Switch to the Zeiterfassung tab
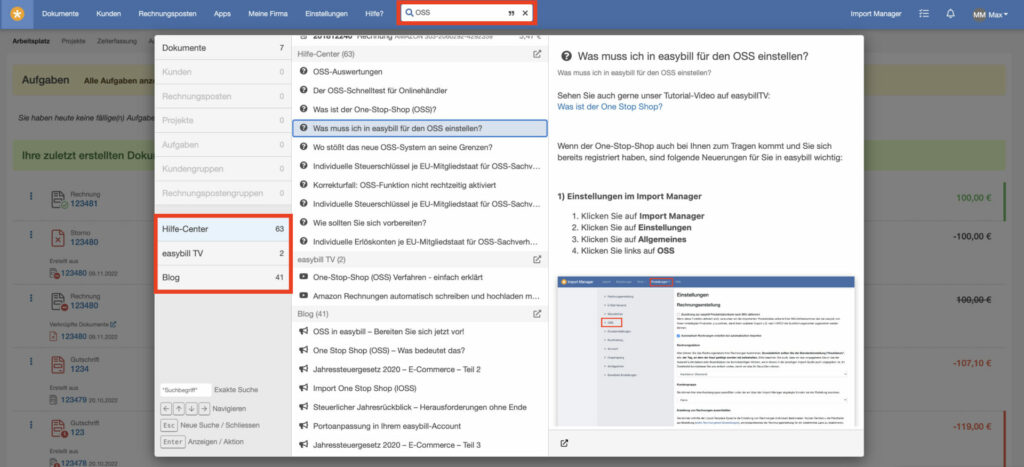Viewport: 1024px width, 467px height. coord(116,40)
